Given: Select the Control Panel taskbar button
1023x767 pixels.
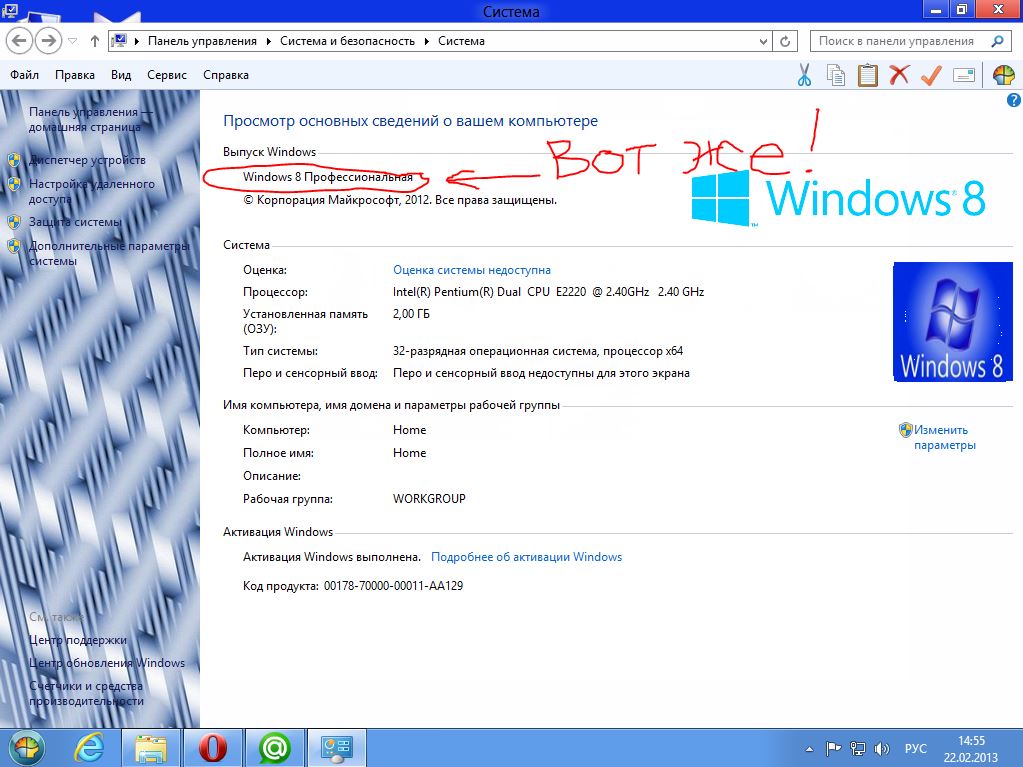Looking at the screenshot, I should 337,748.
